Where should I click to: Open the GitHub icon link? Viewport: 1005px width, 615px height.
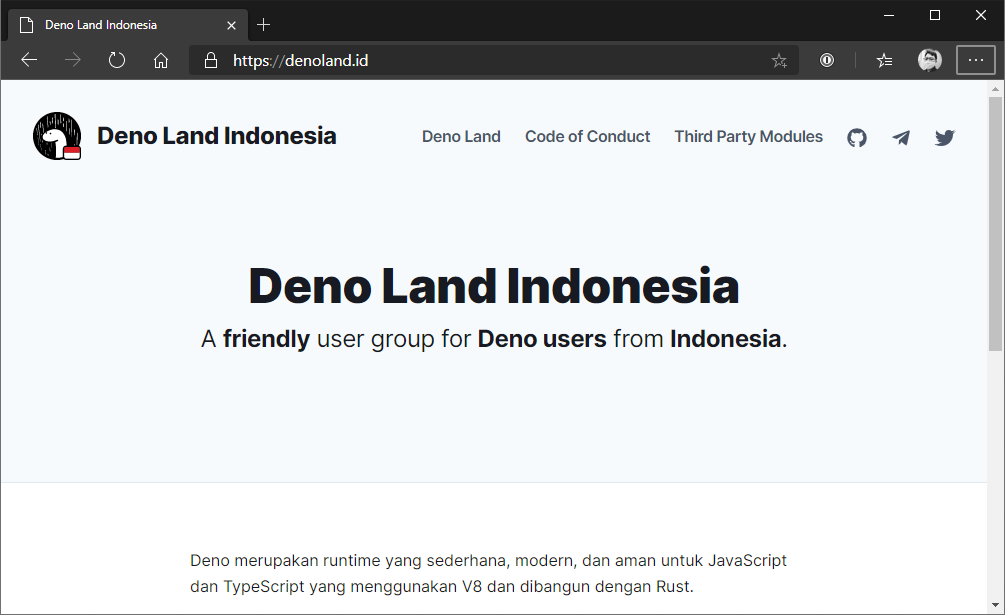[x=857, y=137]
